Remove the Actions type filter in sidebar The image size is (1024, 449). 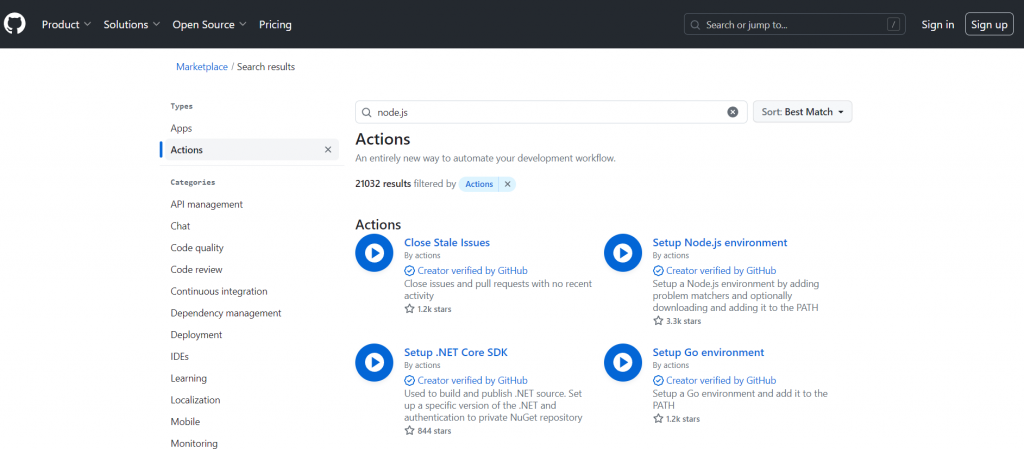tap(328, 149)
